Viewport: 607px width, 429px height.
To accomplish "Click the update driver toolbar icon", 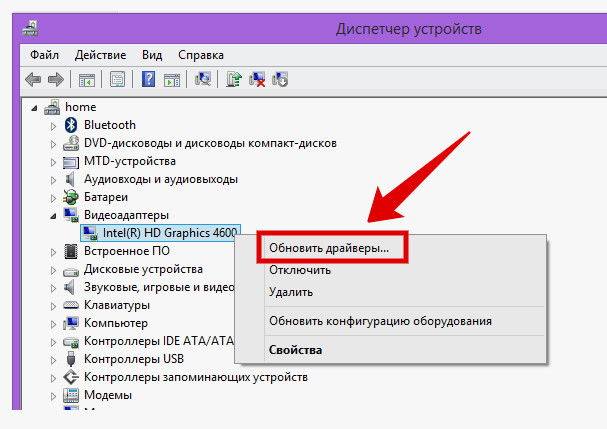I will [235, 79].
